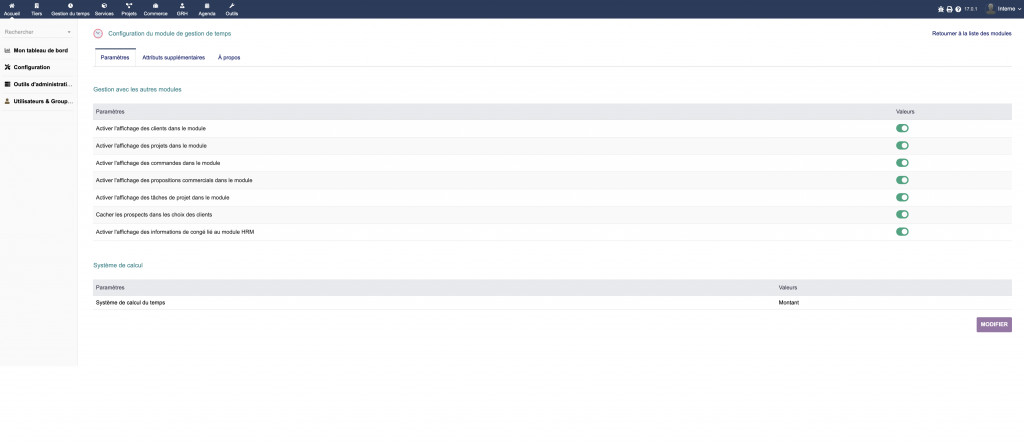The height and width of the screenshot is (448, 1024).
Task: Go to the Projets module icon
Action: (x=129, y=5)
